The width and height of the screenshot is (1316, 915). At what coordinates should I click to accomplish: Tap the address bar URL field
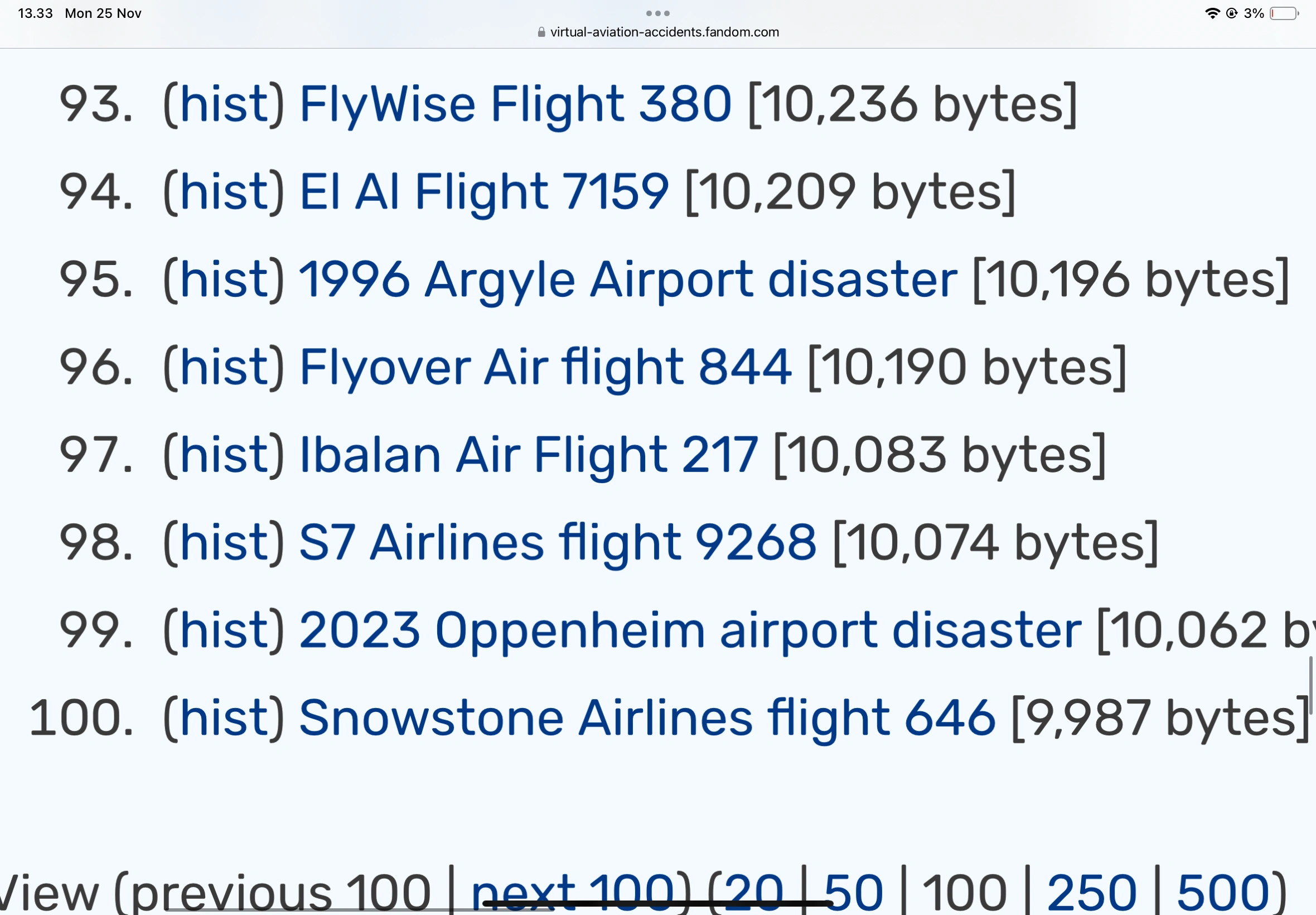[x=664, y=32]
